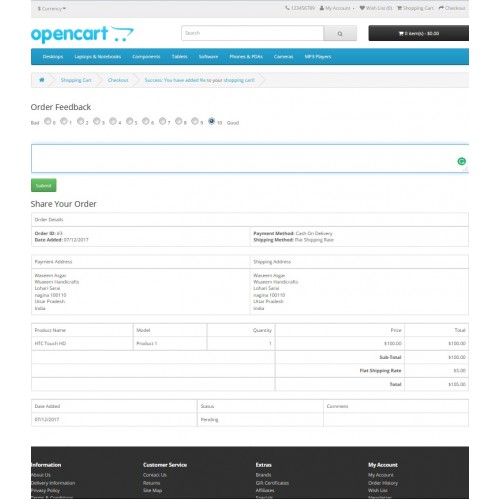Click the $5.00 flat shipping value
The width and height of the screenshot is (500, 500).
click(460, 371)
